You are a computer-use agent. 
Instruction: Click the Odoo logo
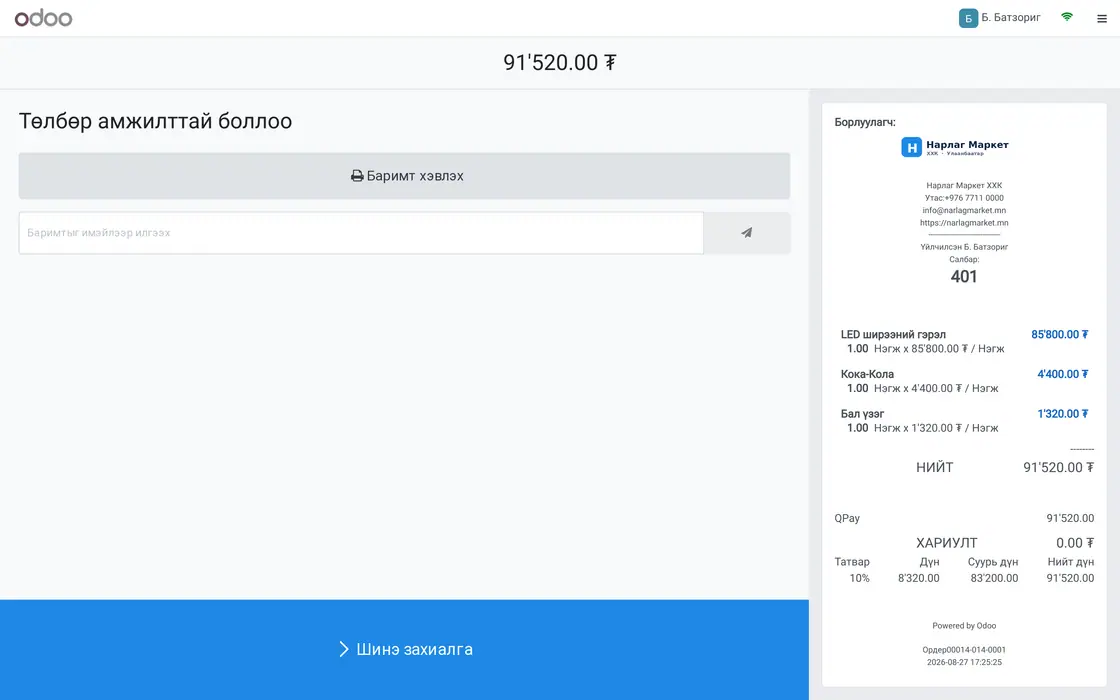coord(44,18)
